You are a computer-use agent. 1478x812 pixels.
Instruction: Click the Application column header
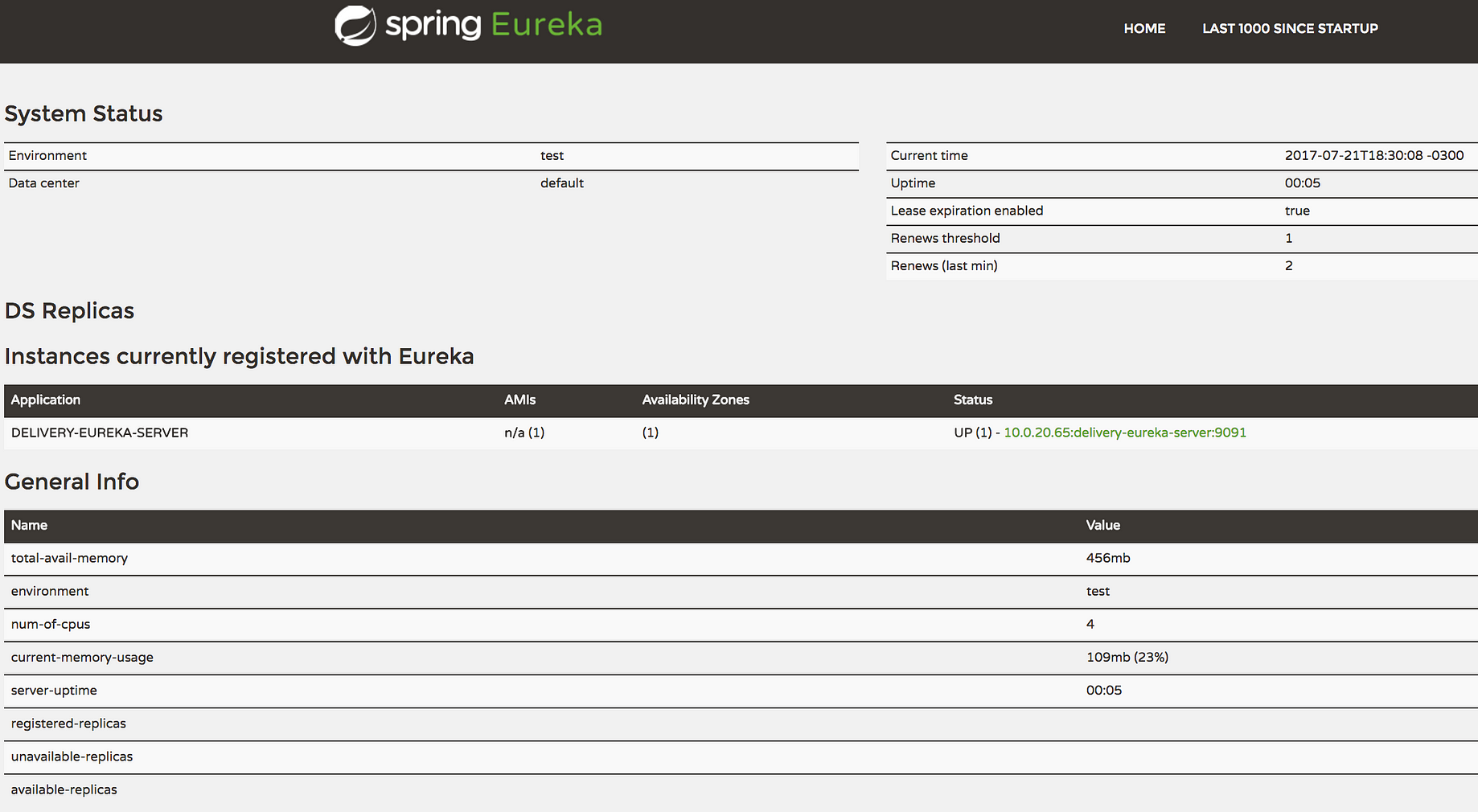[x=46, y=400]
